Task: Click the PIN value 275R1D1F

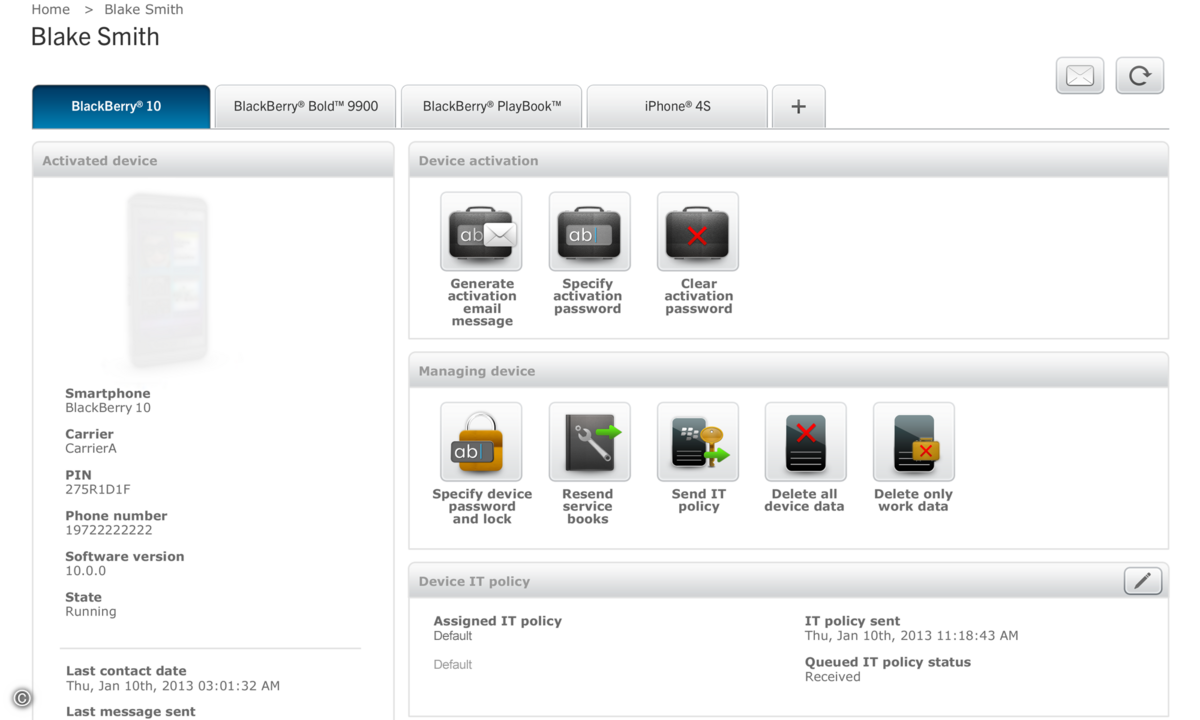Action: pyautogui.click(x=98, y=489)
